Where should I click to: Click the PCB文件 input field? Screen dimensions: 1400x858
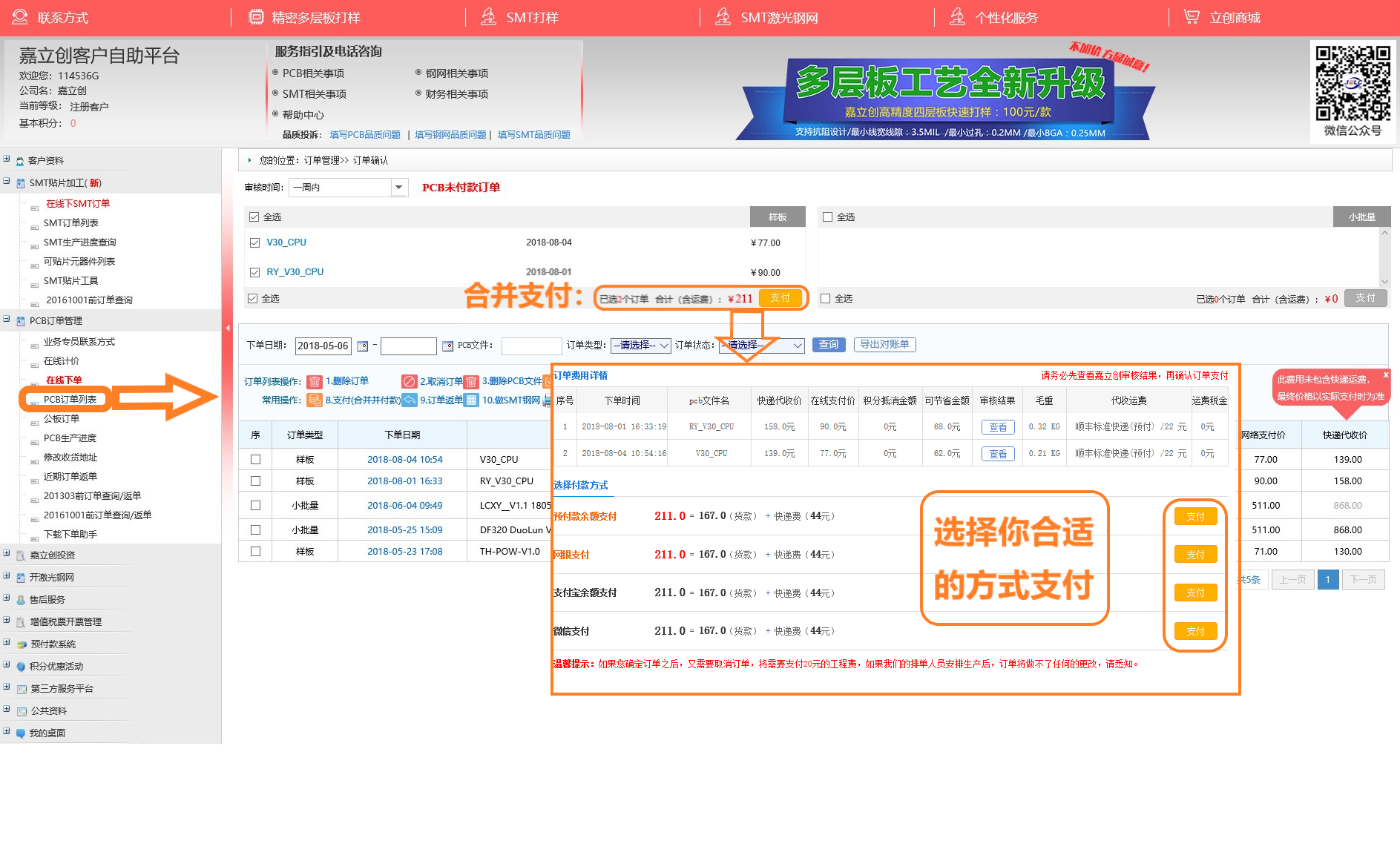pyautogui.click(x=531, y=346)
